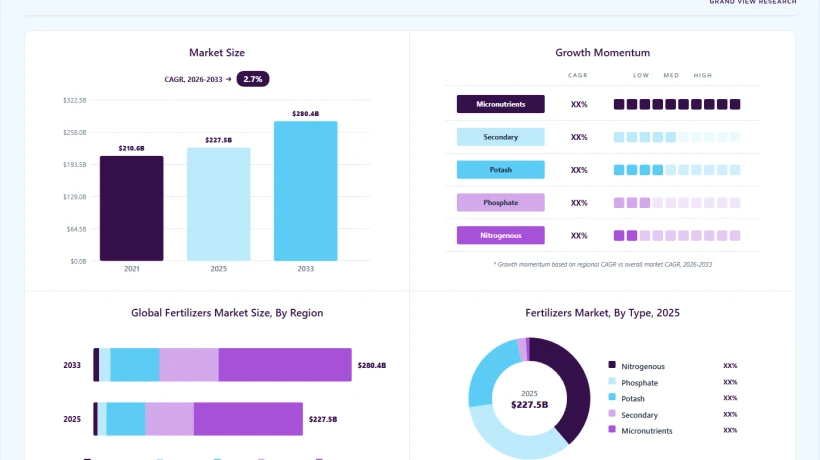Select the lavender segment of the 2033 region bar
This screenshot has height=460, width=820.
[189, 365]
